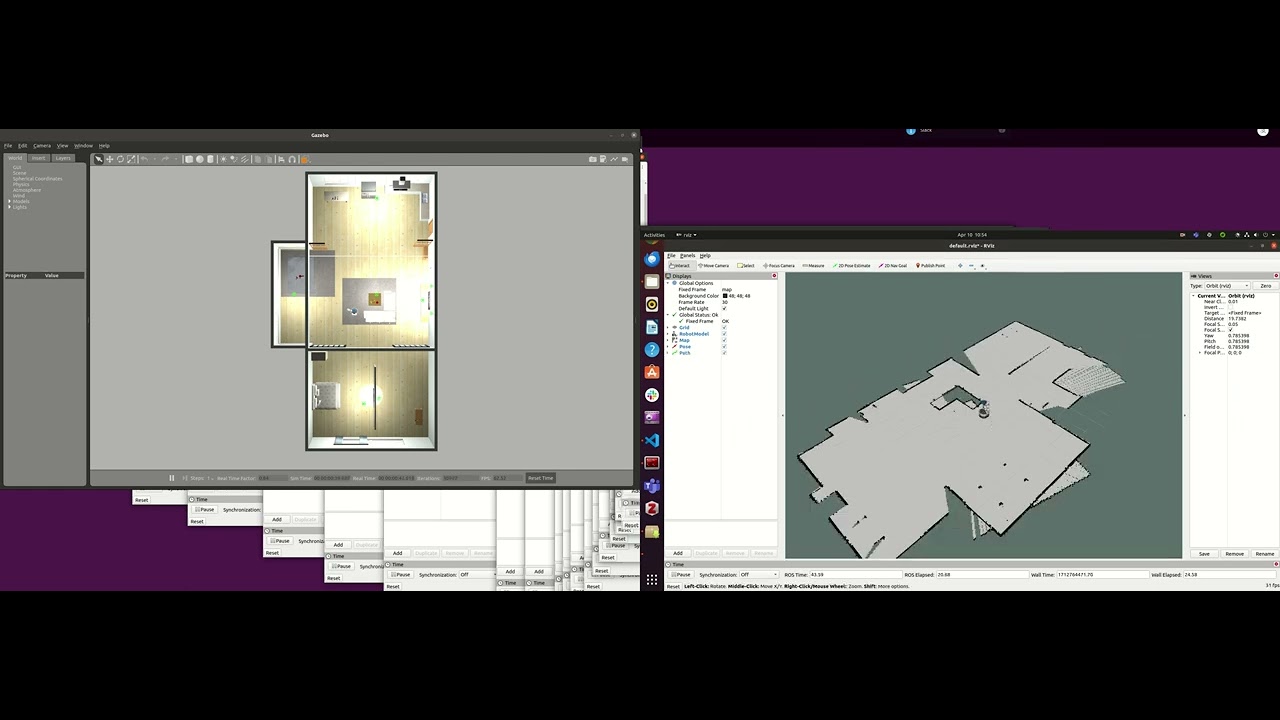
Task: Toggle the Default Light checkbox
Action: [724, 308]
